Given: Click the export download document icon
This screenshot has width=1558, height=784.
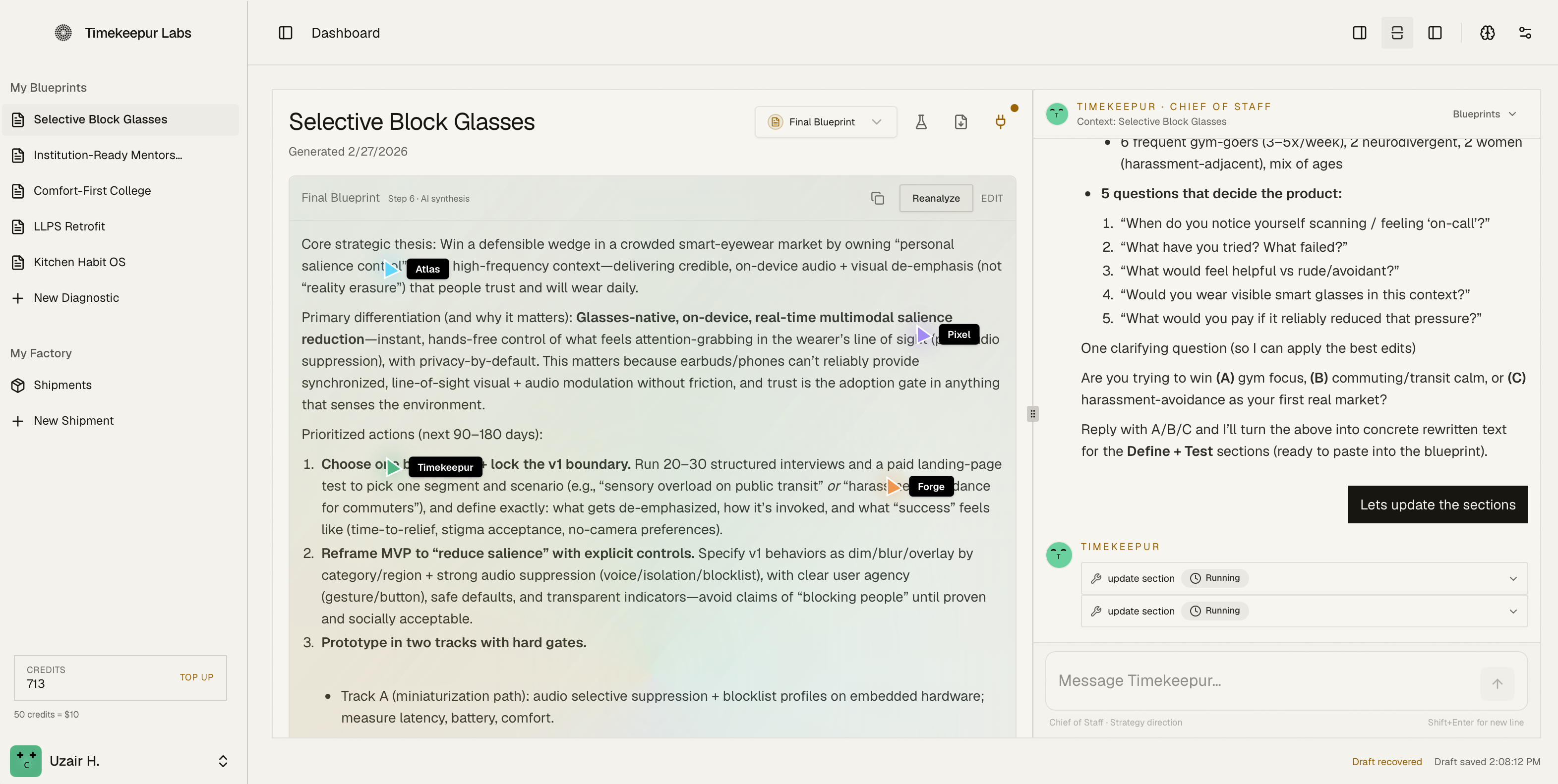Looking at the screenshot, I should point(960,122).
